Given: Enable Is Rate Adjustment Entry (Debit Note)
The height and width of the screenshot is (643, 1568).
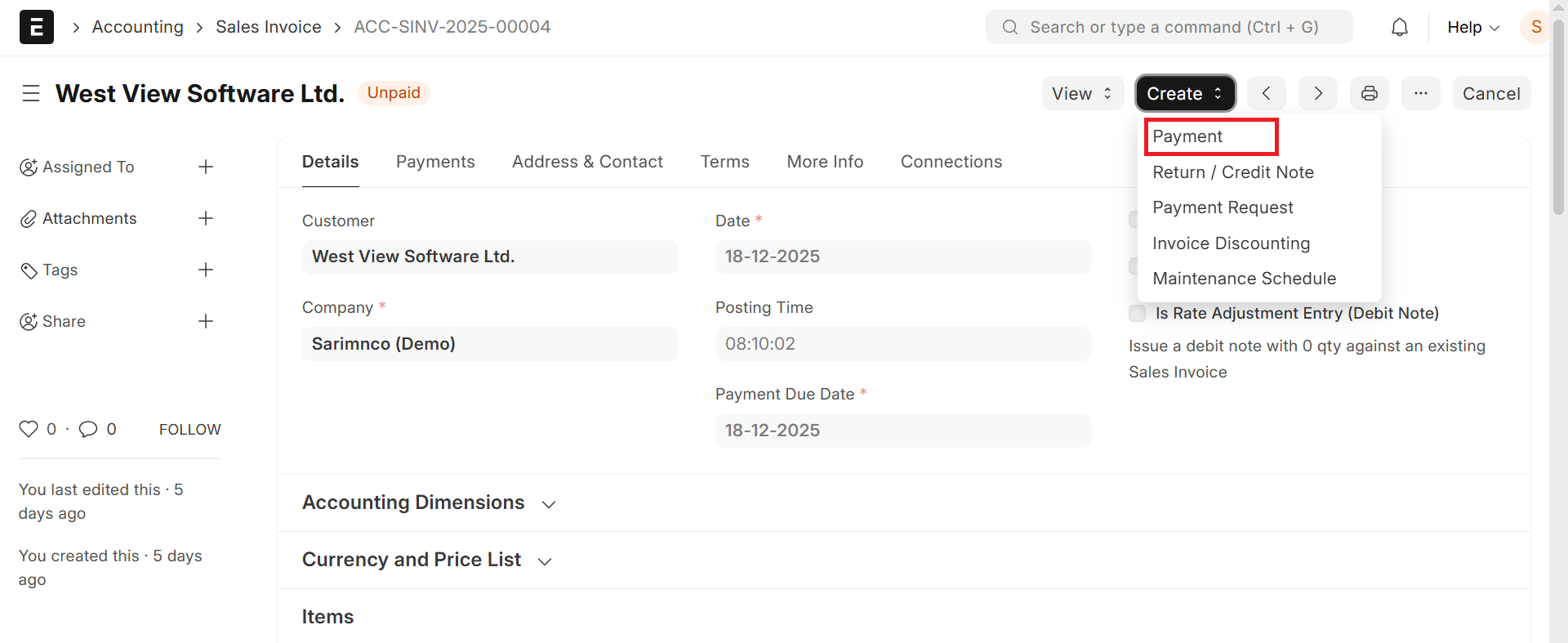Looking at the screenshot, I should coord(1137,313).
